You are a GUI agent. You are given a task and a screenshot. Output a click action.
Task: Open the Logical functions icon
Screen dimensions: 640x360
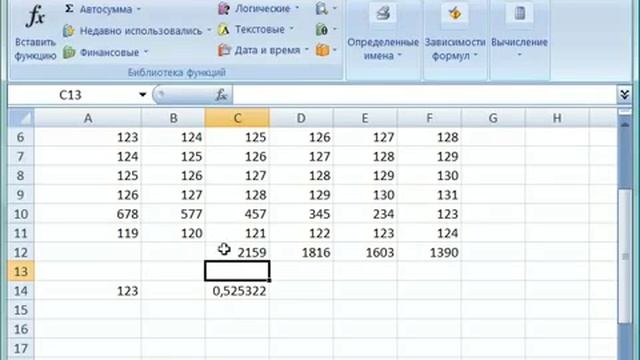(x=224, y=9)
